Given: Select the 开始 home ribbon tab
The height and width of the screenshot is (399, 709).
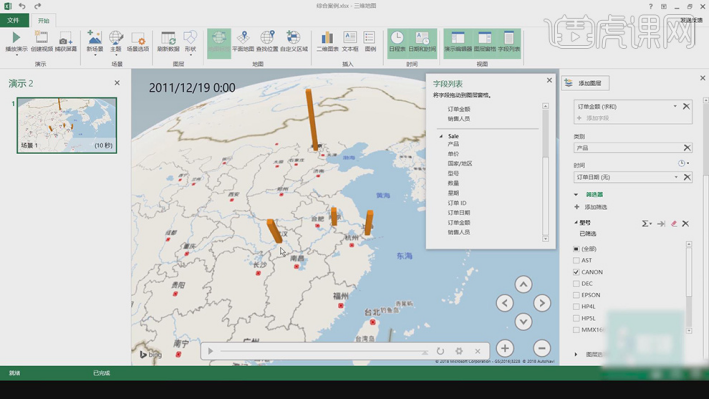Looking at the screenshot, I should tap(43, 20).
